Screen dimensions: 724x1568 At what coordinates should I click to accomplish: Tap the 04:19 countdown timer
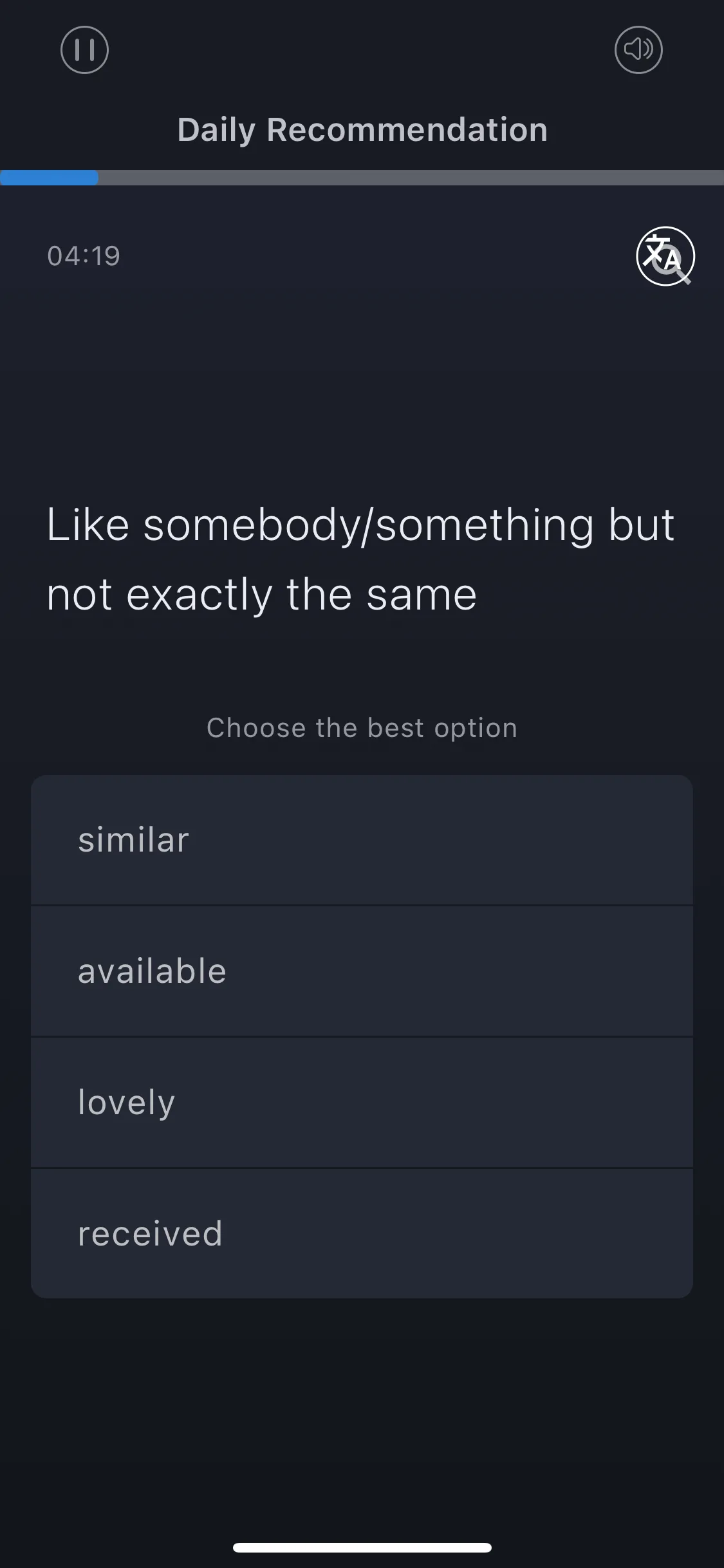tap(84, 256)
